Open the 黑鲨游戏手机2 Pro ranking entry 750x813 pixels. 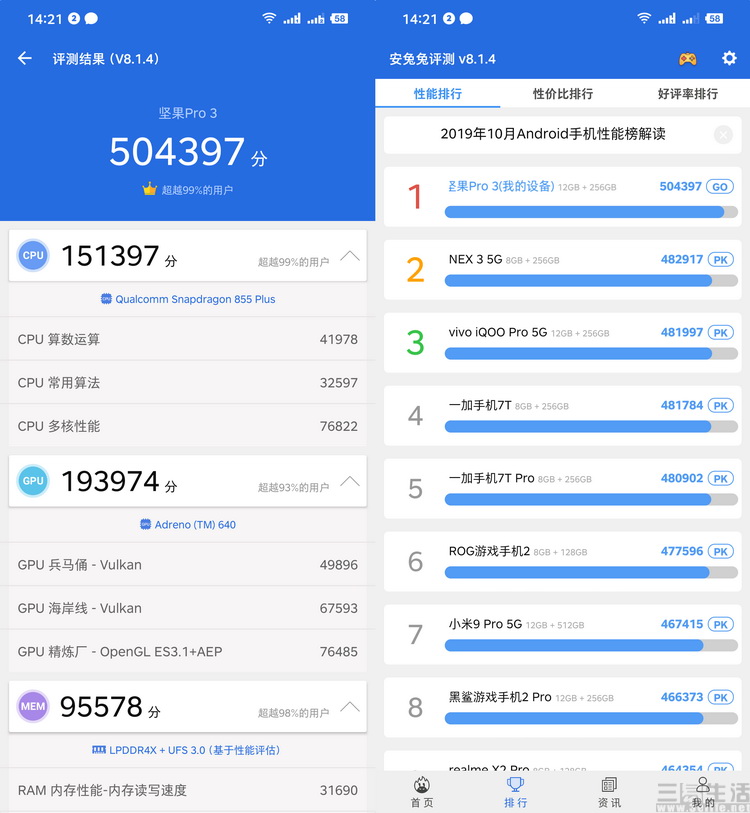(x=563, y=707)
